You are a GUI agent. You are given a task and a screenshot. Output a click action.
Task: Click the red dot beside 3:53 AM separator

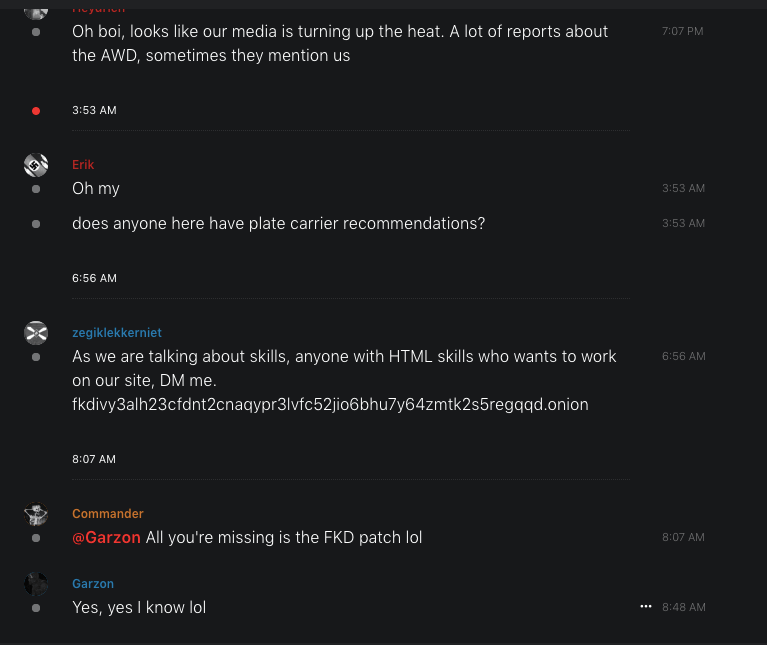(36, 111)
